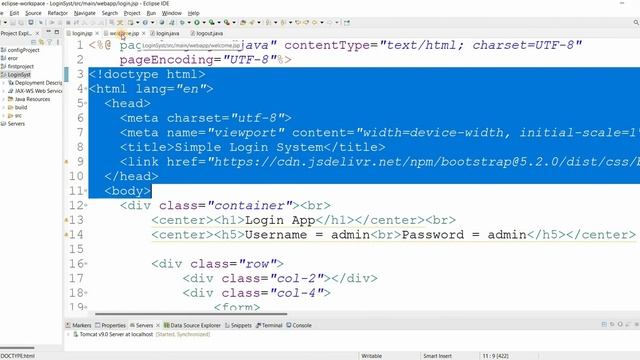This screenshot has height=360, width=640.
Task: Open the Properties view tab
Action: (110, 325)
